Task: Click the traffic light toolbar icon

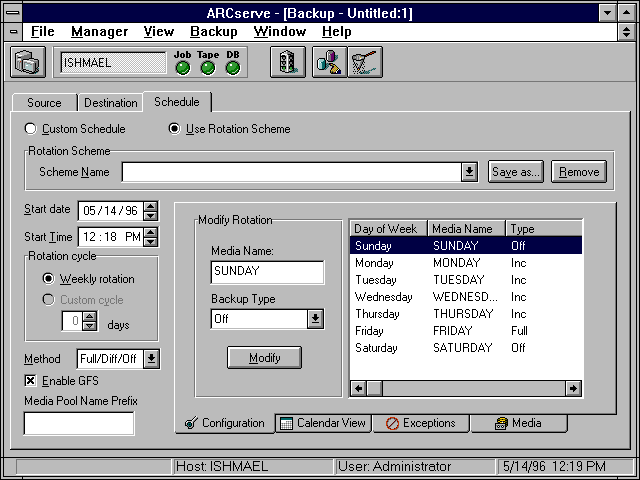Action: [x=288, y=62]
